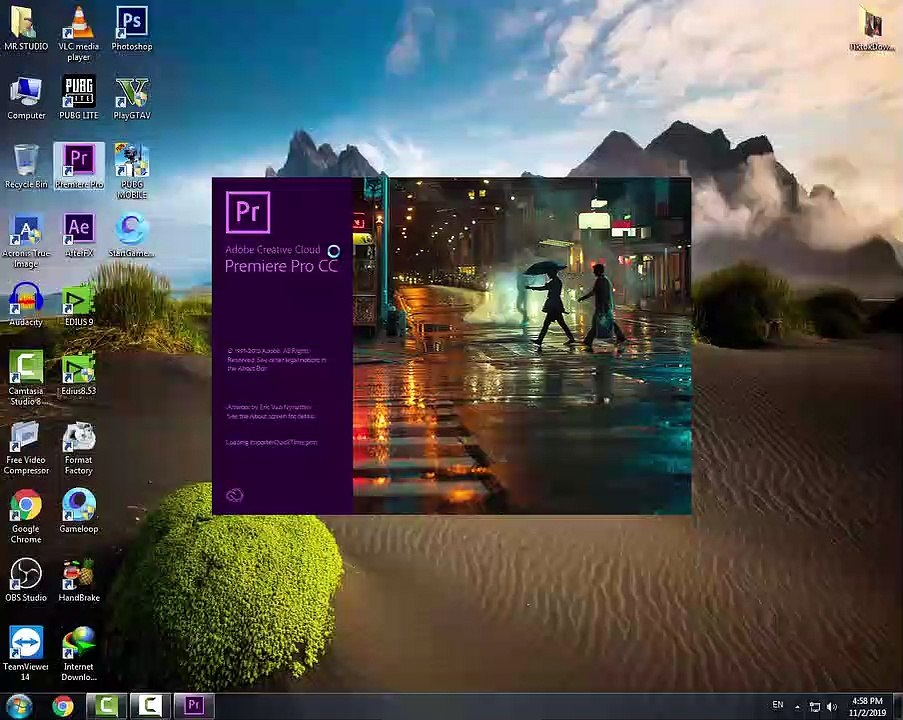
Task: Click the Adobe Creative Cloud text
Action: point(272,249)
